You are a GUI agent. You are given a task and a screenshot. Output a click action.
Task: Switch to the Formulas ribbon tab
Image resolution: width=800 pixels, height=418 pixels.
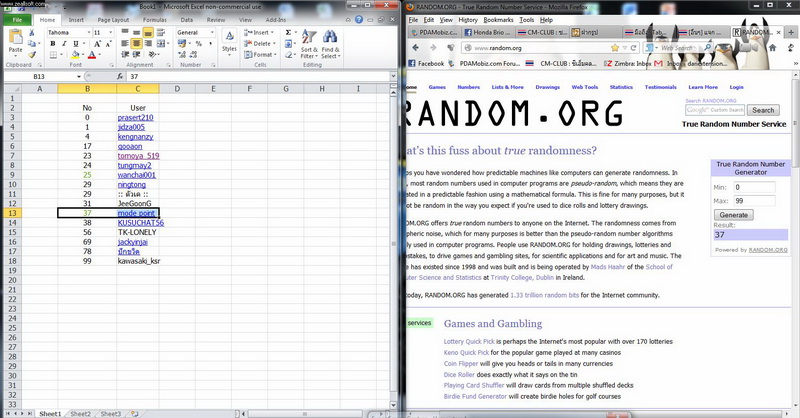(155, 20)
